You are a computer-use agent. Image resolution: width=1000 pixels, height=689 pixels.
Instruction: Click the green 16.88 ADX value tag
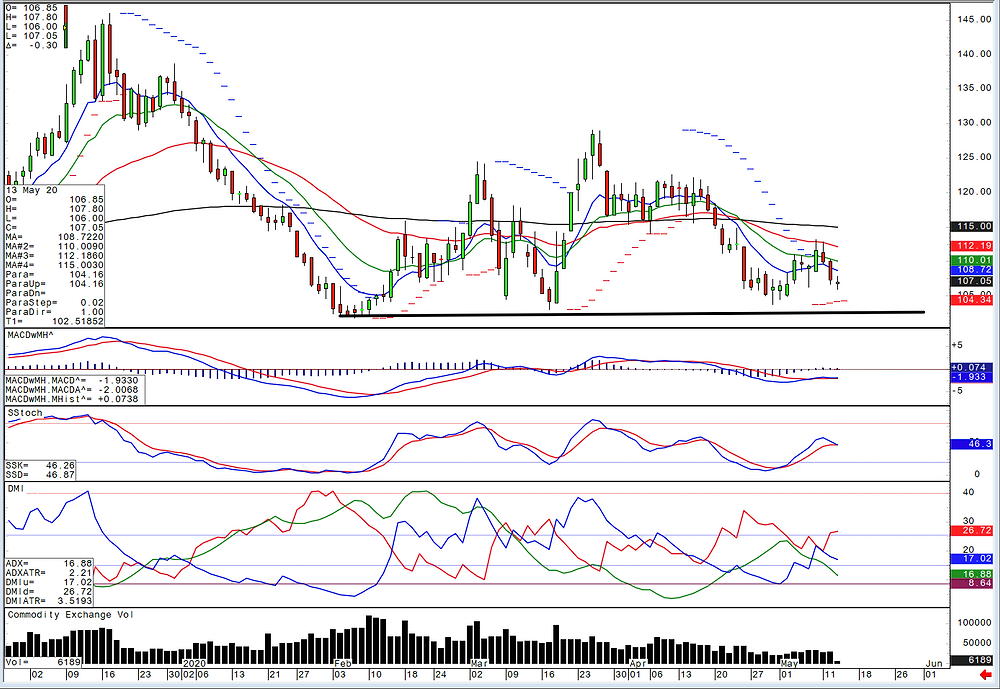(x=972, y=574)
